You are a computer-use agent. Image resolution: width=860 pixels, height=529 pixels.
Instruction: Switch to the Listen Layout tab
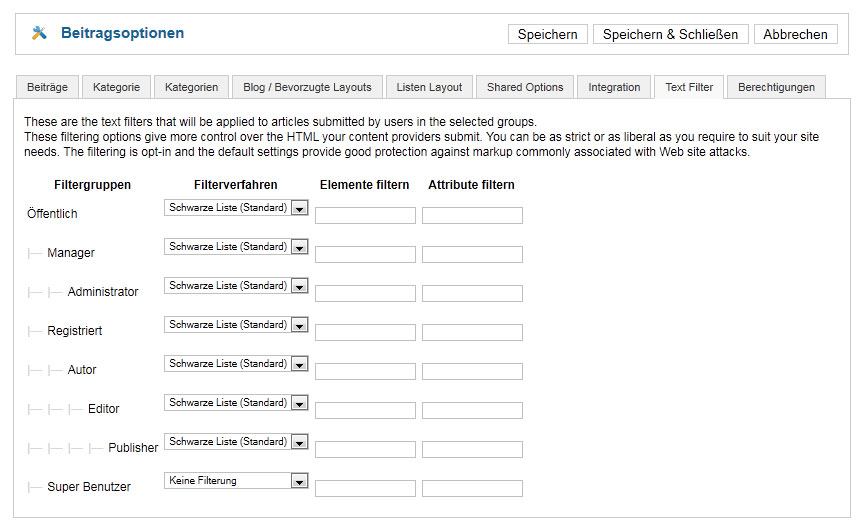coord(429,87)
